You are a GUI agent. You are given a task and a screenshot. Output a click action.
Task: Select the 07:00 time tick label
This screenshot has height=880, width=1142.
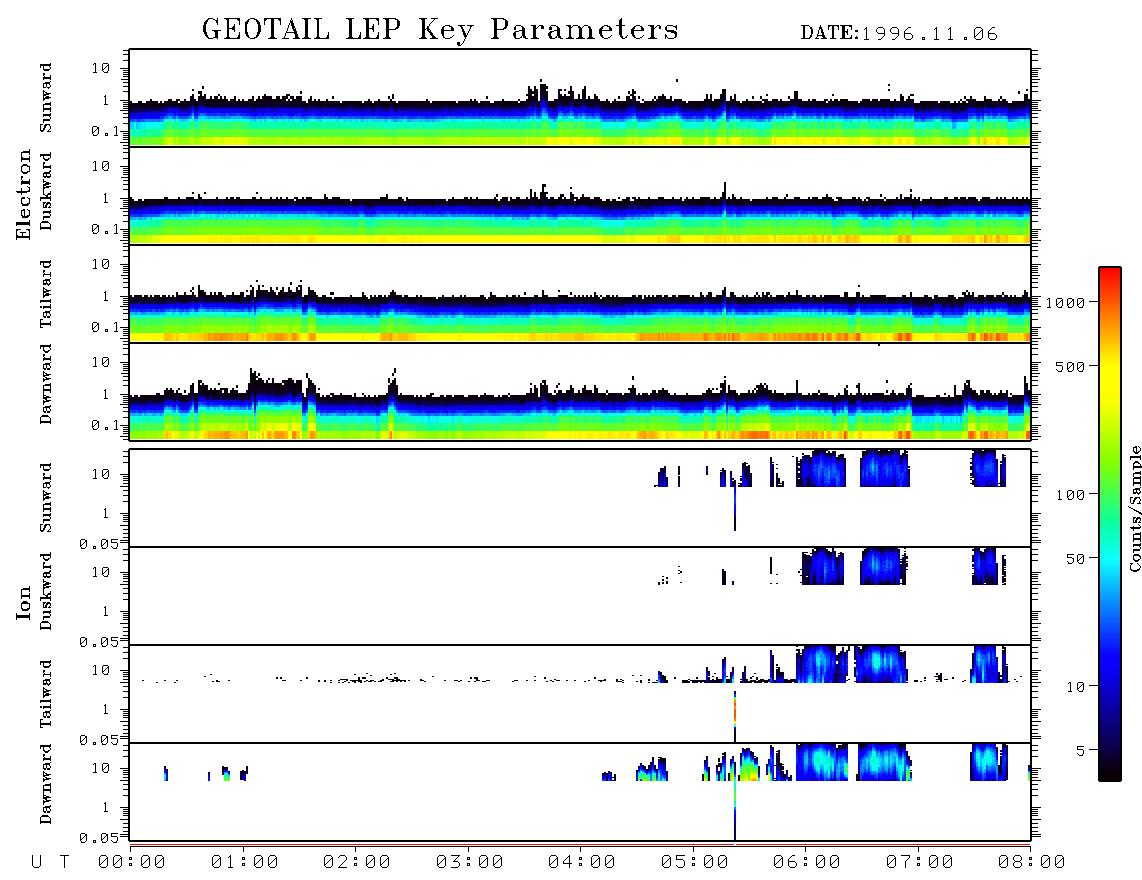click(920, 863)
